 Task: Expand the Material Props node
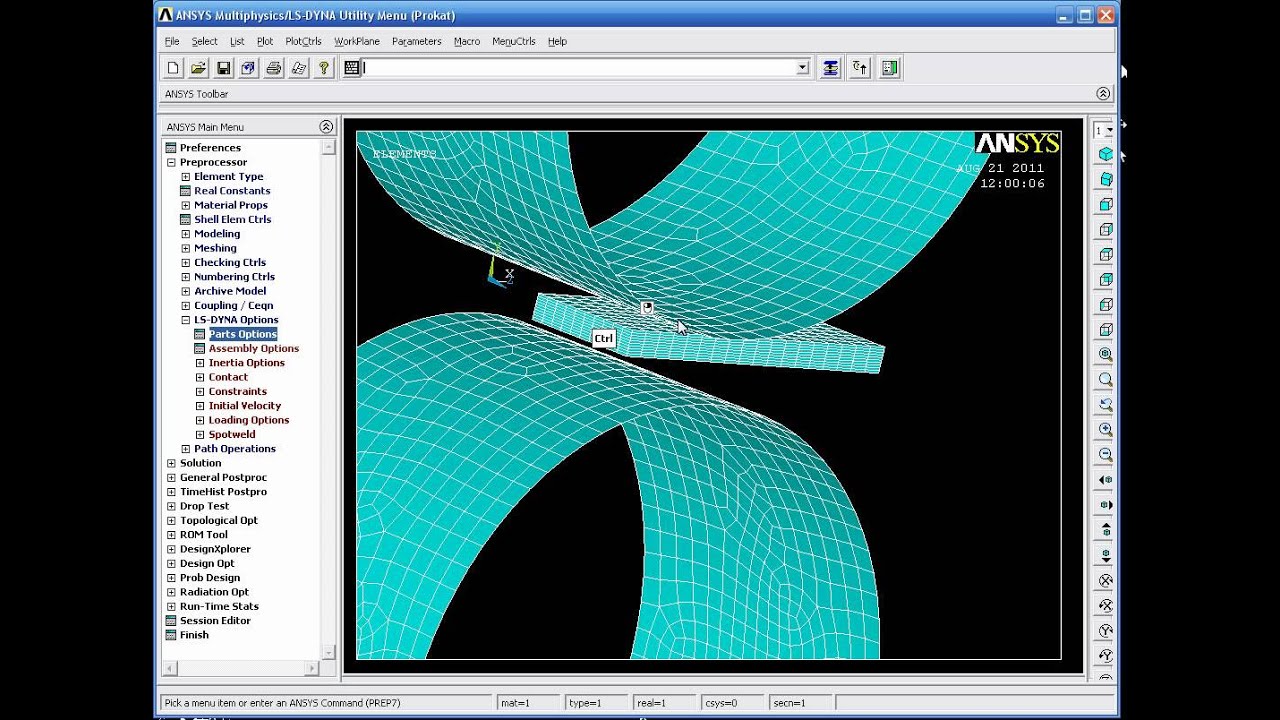pyautogui.click(x=186, y=205)
